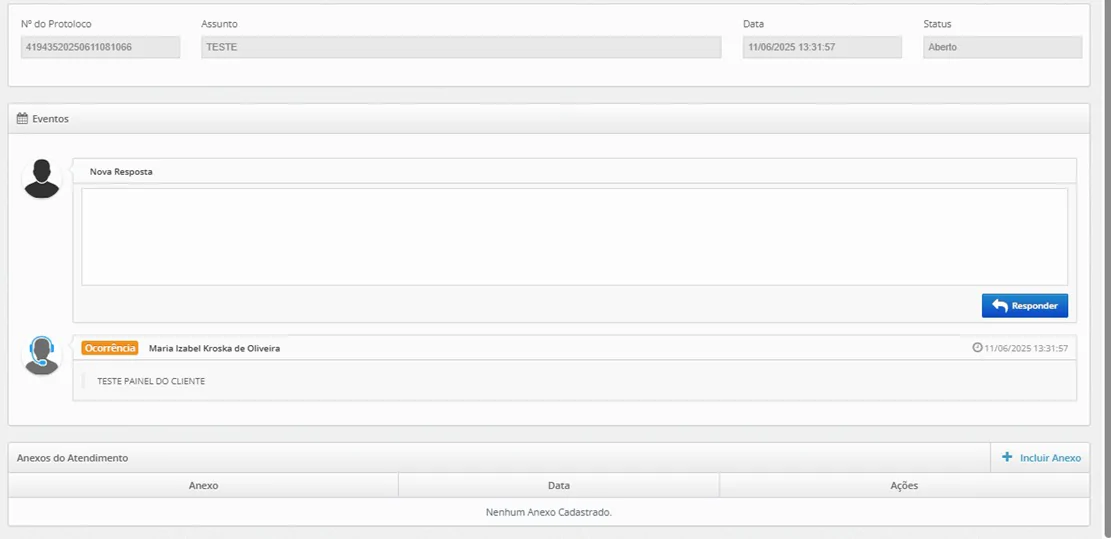Click the Nº do Protocolo field
This screenshot has height=539, width=1111.
pos(100,47)
